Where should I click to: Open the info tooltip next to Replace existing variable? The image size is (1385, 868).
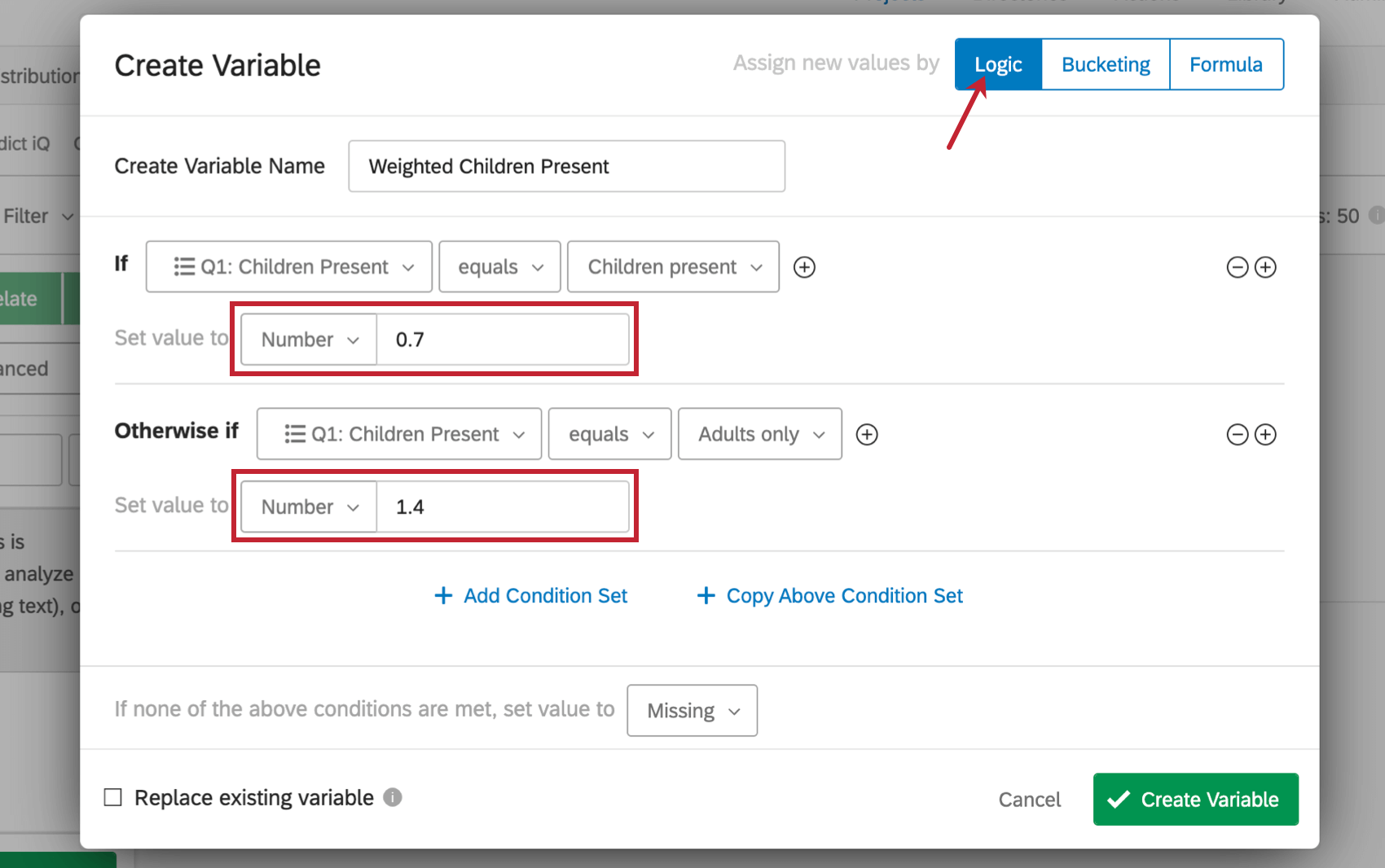point(392,797)
